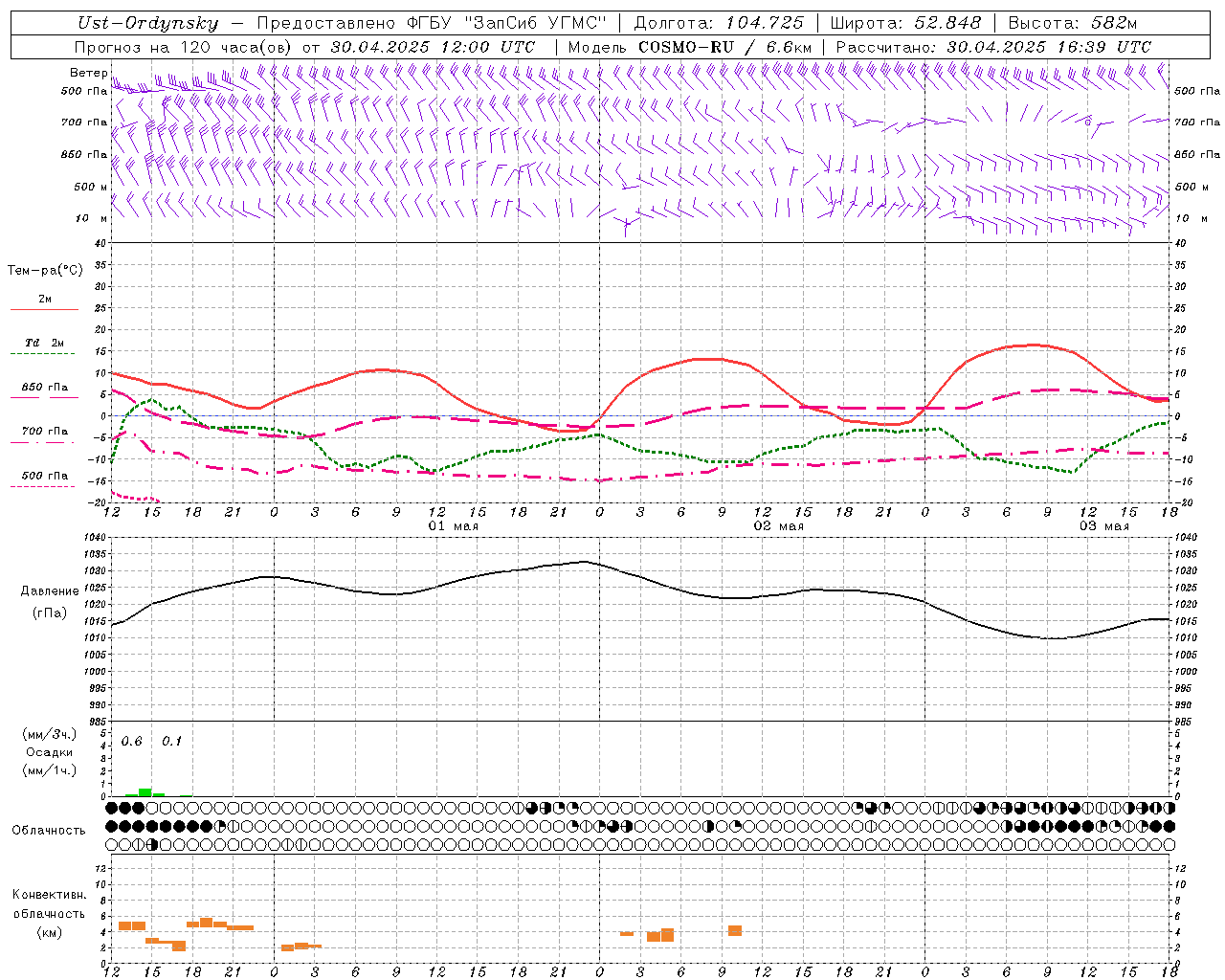
Task: Click the precipitation value "0.6"
Action: pyautogui.click(x=131, y=742)
